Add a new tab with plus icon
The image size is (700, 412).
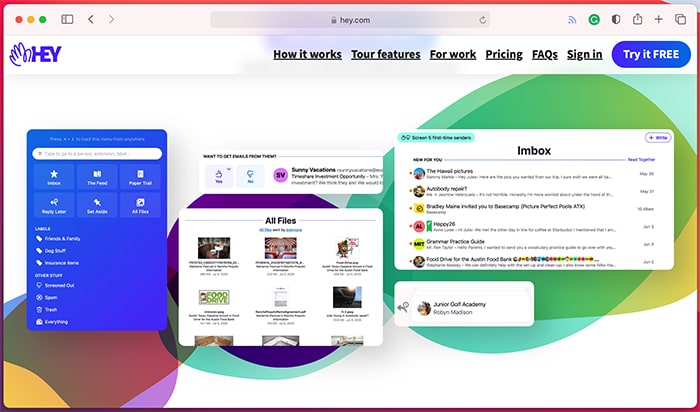point(658,19)
